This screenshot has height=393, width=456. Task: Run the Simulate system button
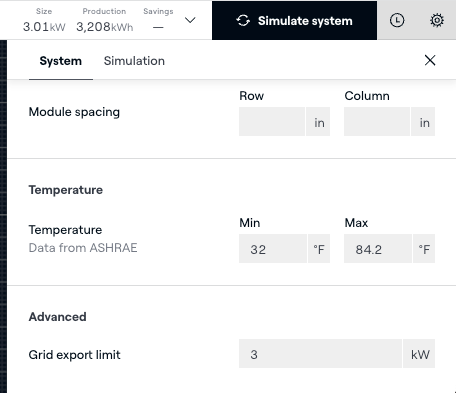pyautogui.click(x=294, y=21)
